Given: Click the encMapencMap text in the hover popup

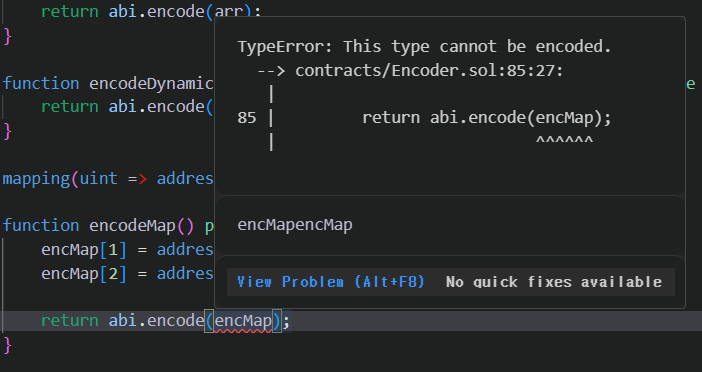Looking at the screenshot, I should (295, 225).
